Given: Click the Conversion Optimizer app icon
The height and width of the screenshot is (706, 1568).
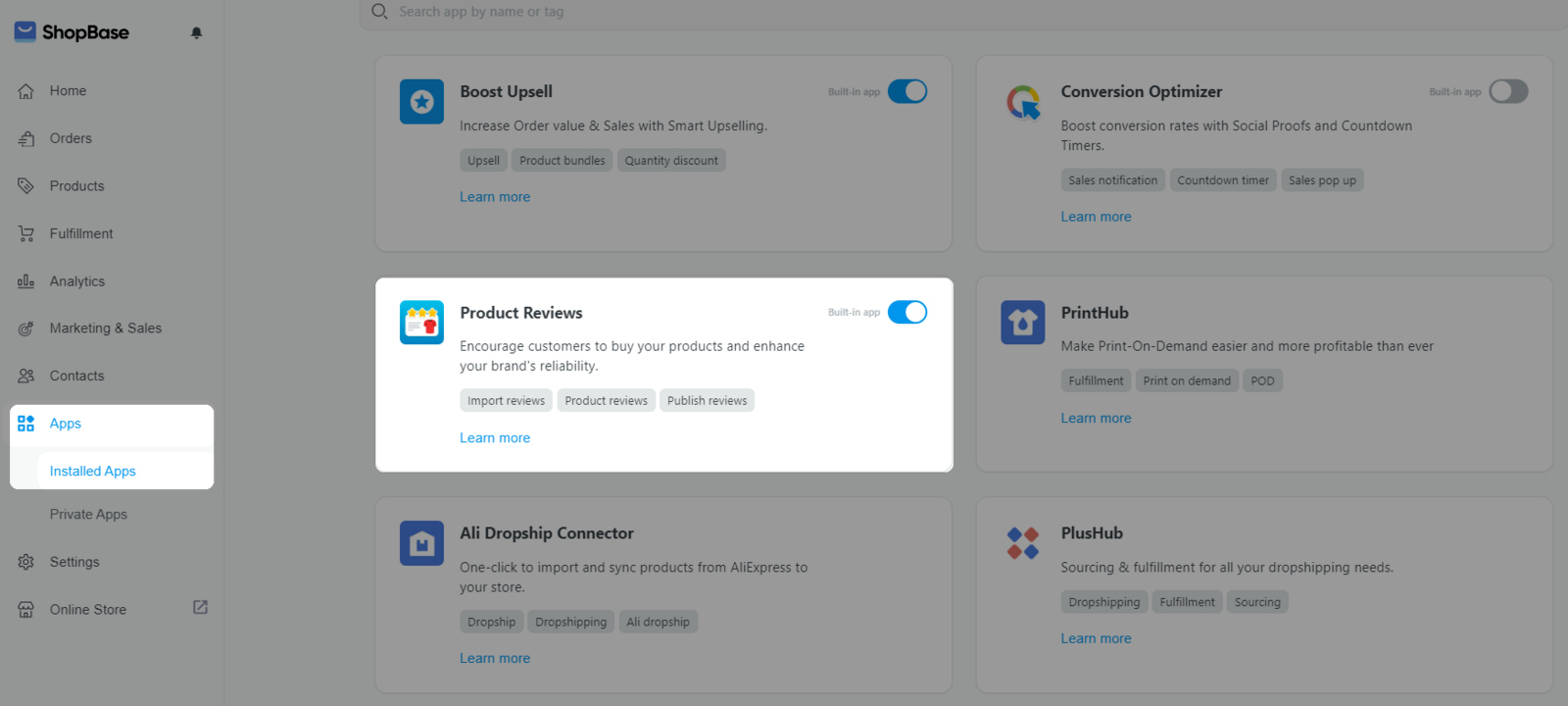Looking at the screenshot, I should (1023, 102).
